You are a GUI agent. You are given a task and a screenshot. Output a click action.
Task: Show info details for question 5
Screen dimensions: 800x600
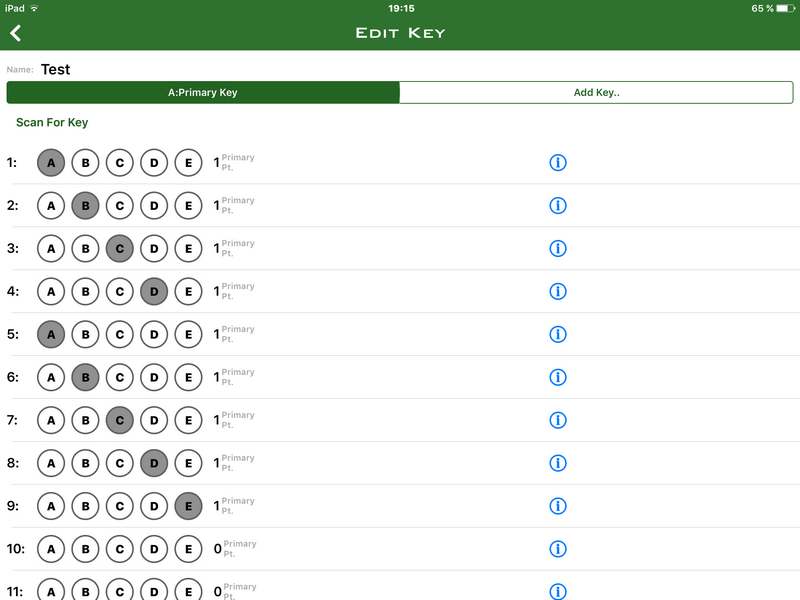[558, 334]
